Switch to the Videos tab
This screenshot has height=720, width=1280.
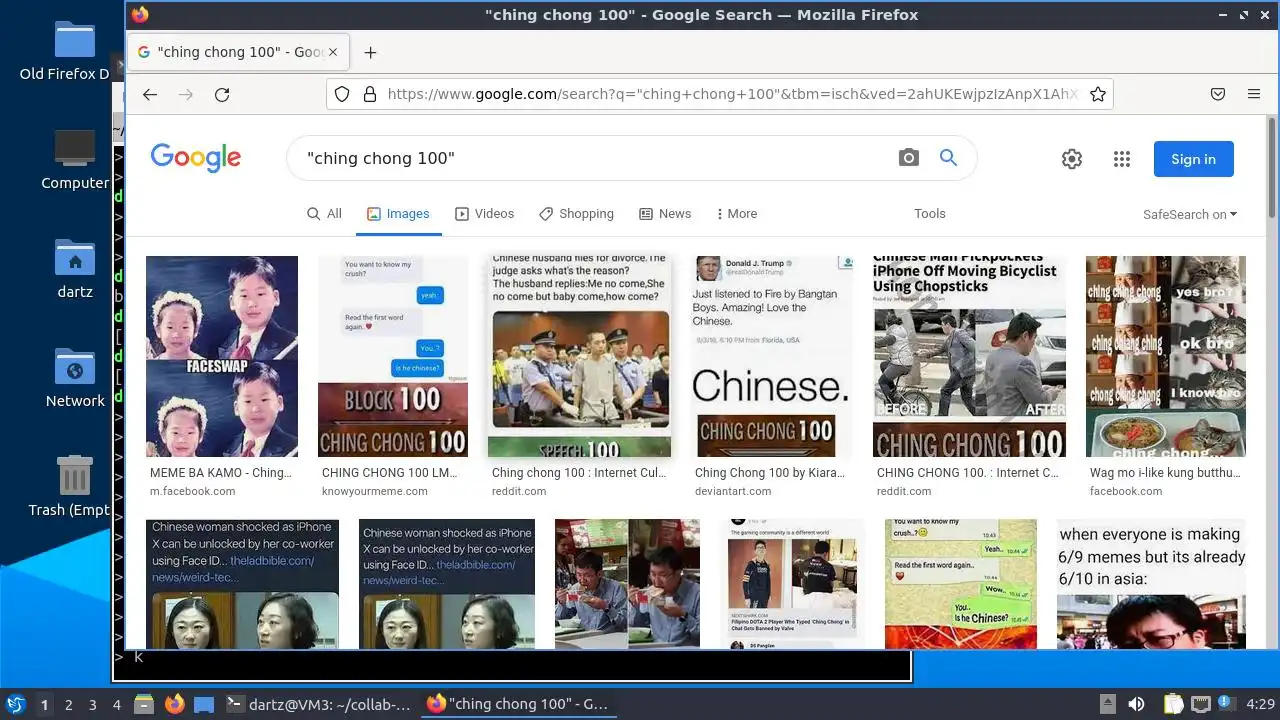pyautogui.click(x=485, y=214)
